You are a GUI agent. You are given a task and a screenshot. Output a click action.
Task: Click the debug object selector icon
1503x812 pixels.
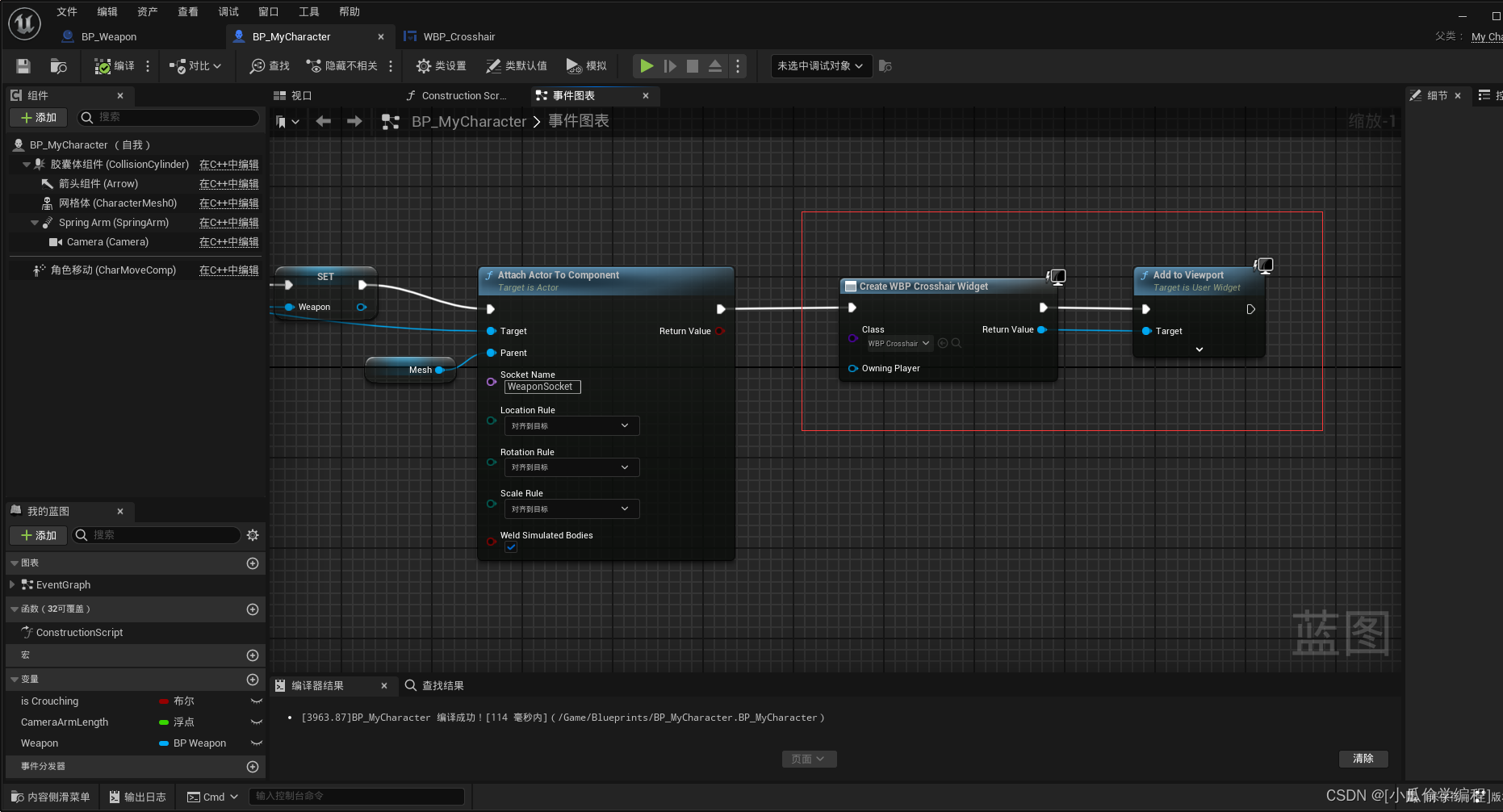[885, 66]
